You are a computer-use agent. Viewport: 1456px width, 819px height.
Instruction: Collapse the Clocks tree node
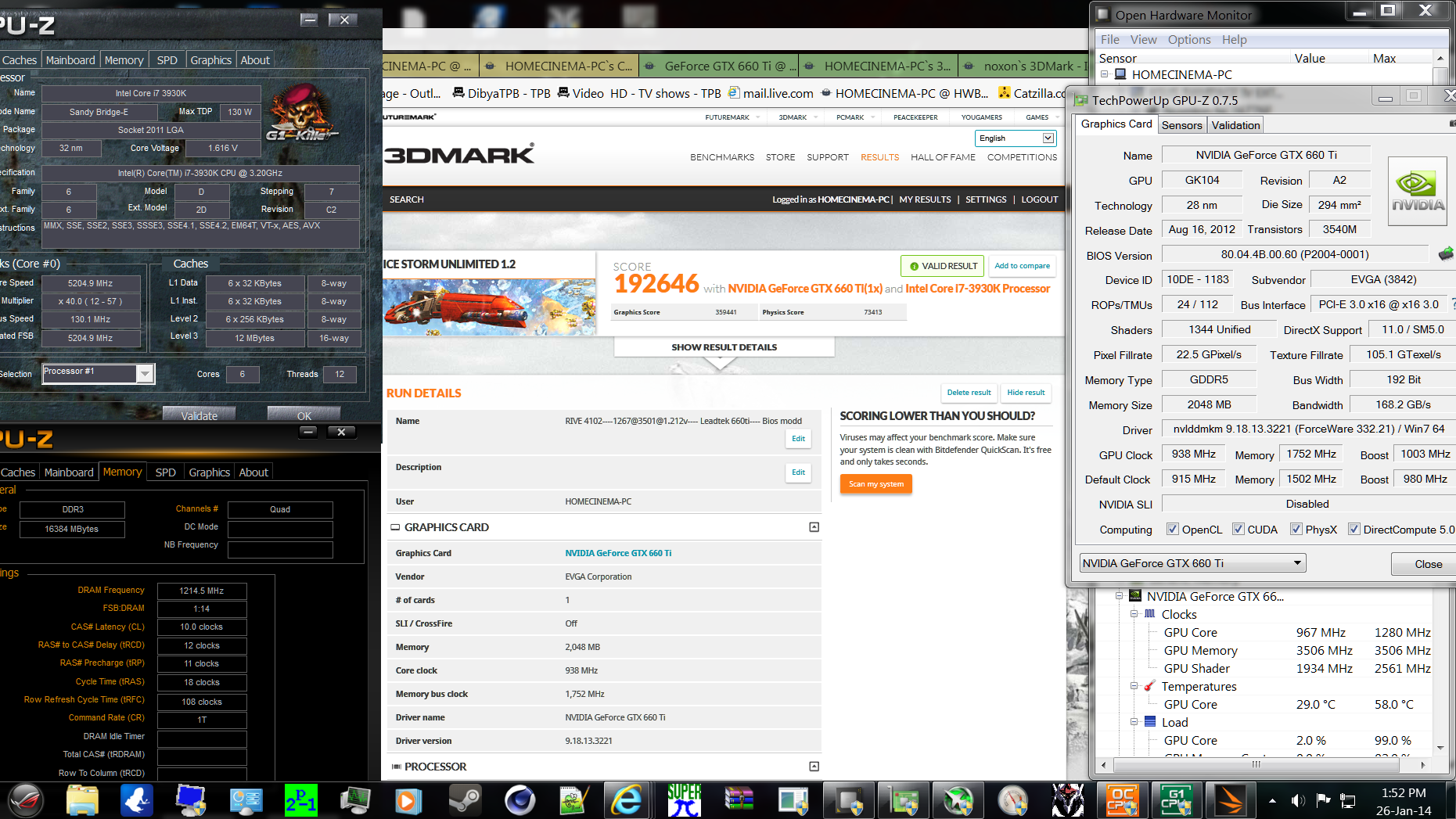1134,614
